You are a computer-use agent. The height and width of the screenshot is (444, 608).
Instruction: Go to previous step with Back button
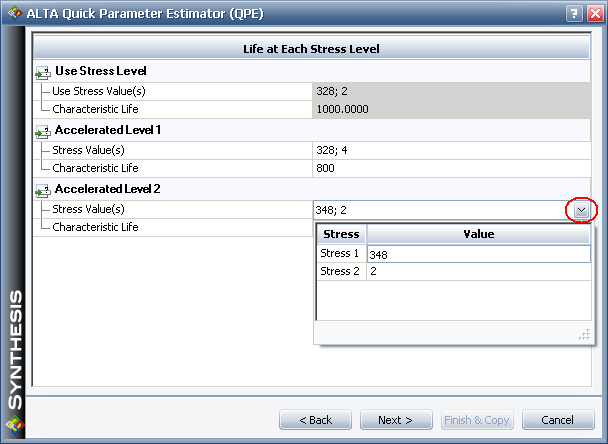click(x=316, y=420)
